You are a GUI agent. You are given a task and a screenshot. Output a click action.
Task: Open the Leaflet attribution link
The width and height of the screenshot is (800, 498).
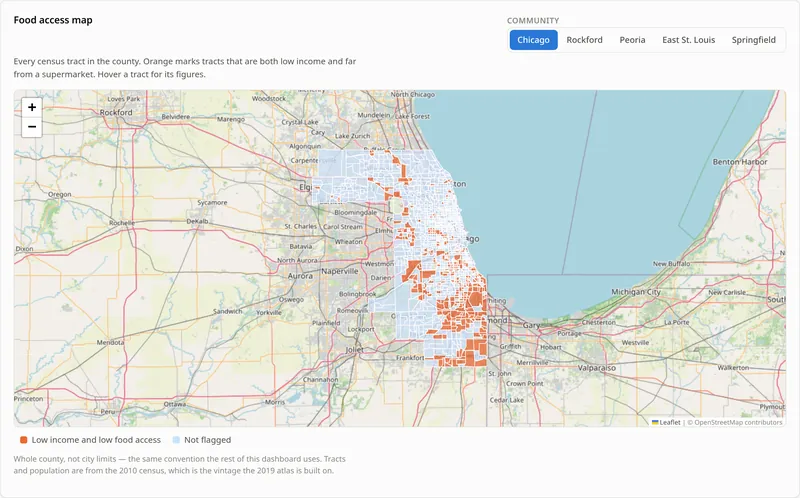click(666, 422)
